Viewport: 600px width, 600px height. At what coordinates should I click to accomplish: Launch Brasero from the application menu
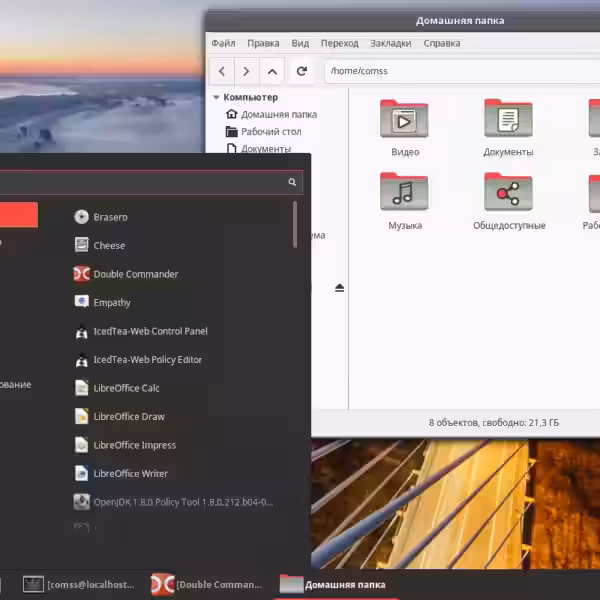pyautogui.click(x=110, y=217)
